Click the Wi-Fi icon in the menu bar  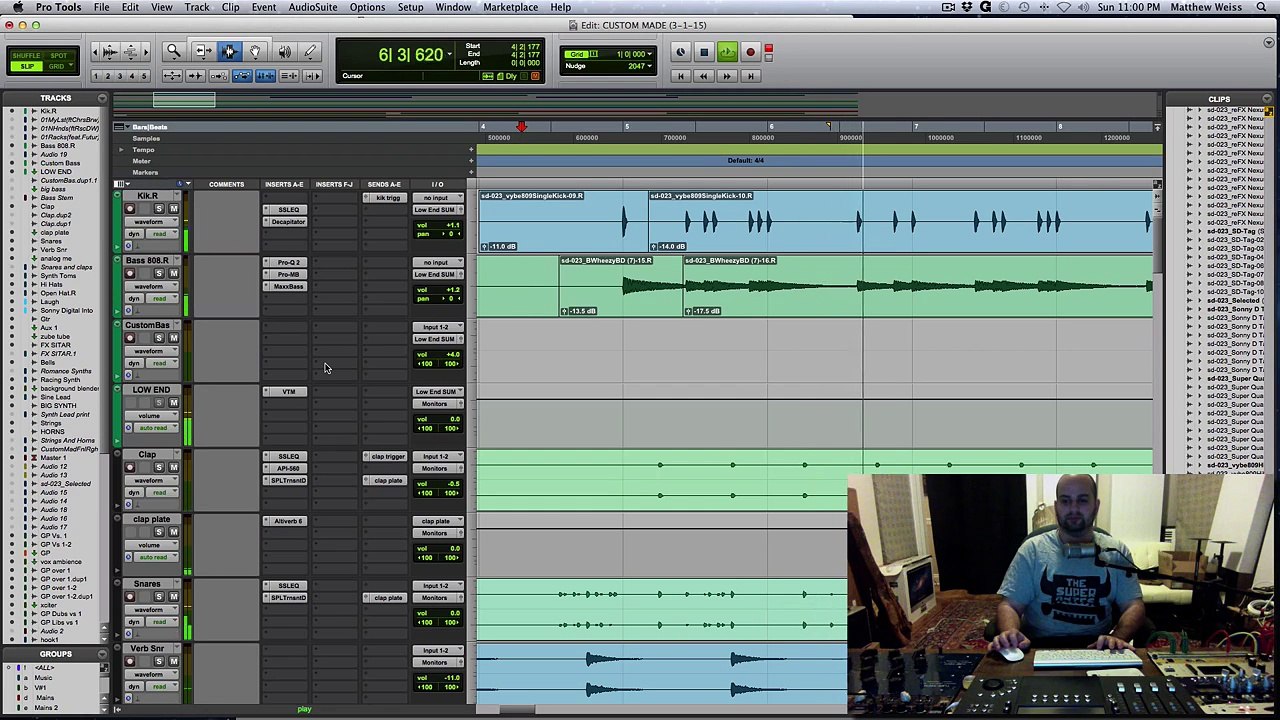click(x=1064, y=7)
